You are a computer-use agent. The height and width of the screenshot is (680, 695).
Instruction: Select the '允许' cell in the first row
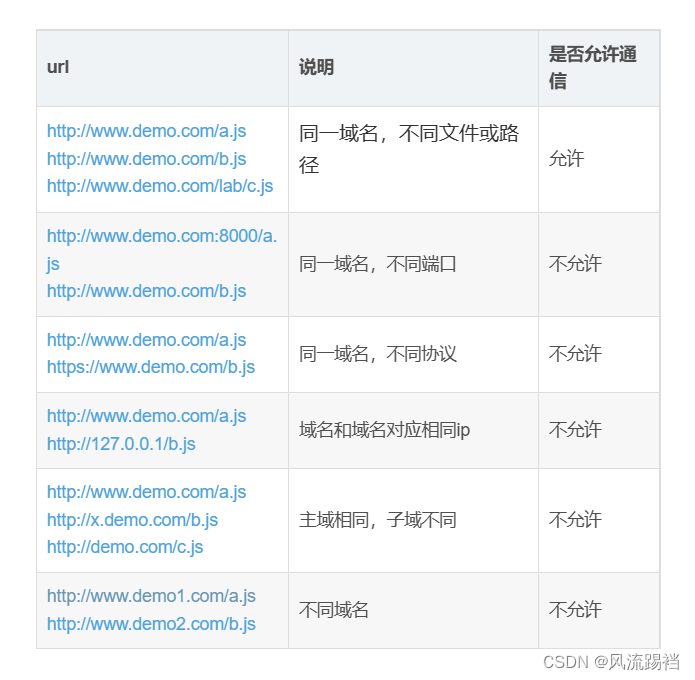[566, 159]
